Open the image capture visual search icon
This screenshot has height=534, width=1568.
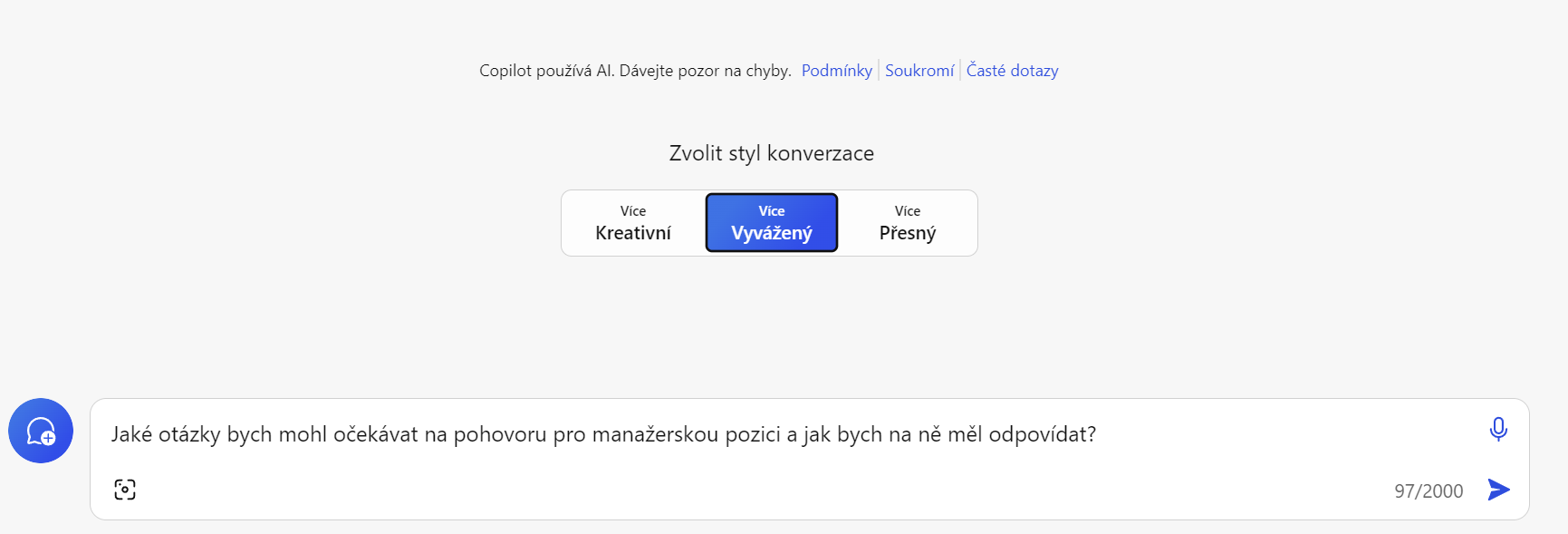pos(125,490)
